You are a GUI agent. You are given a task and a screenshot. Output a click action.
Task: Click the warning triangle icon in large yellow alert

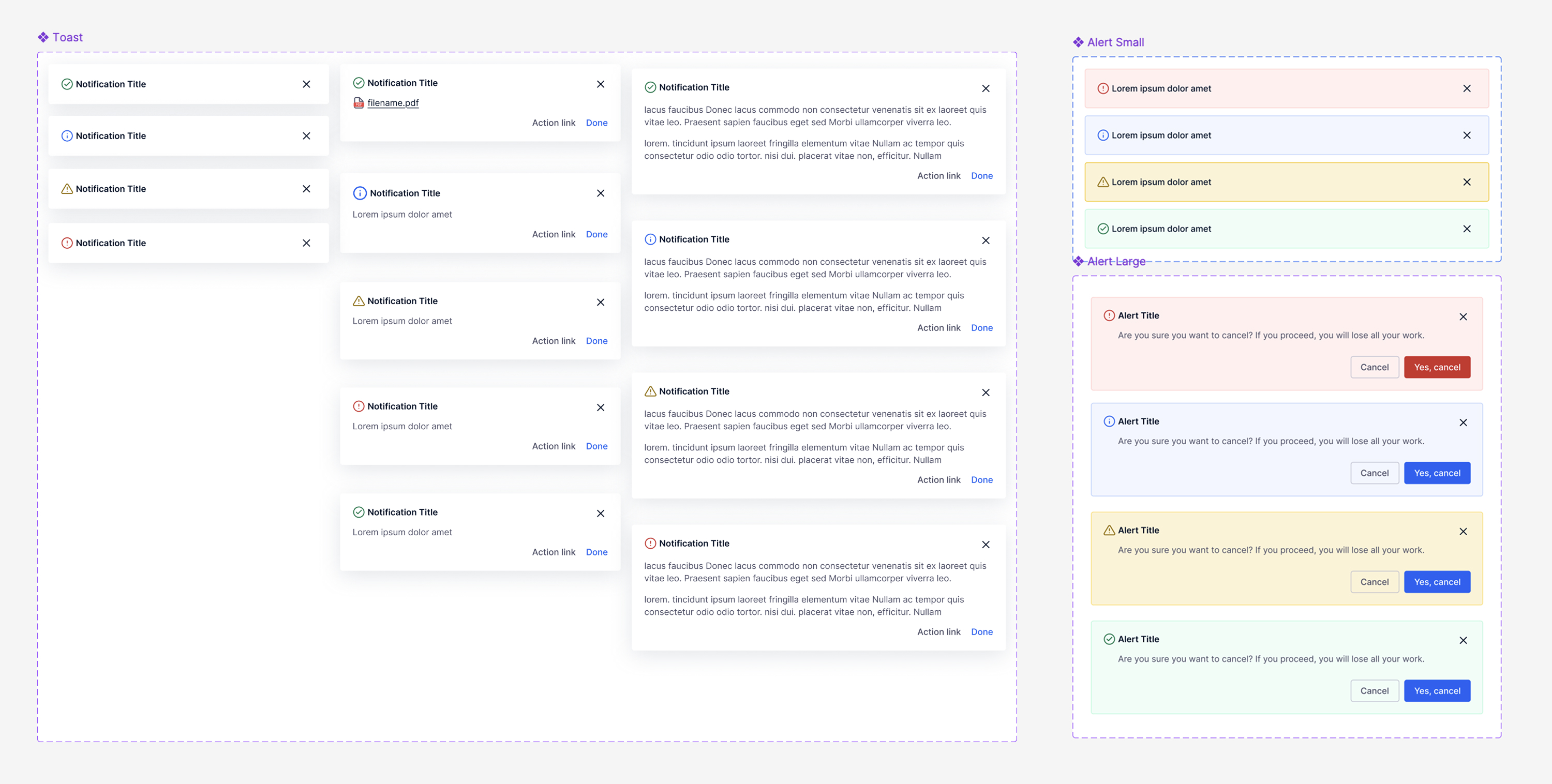pos(1109,531)
